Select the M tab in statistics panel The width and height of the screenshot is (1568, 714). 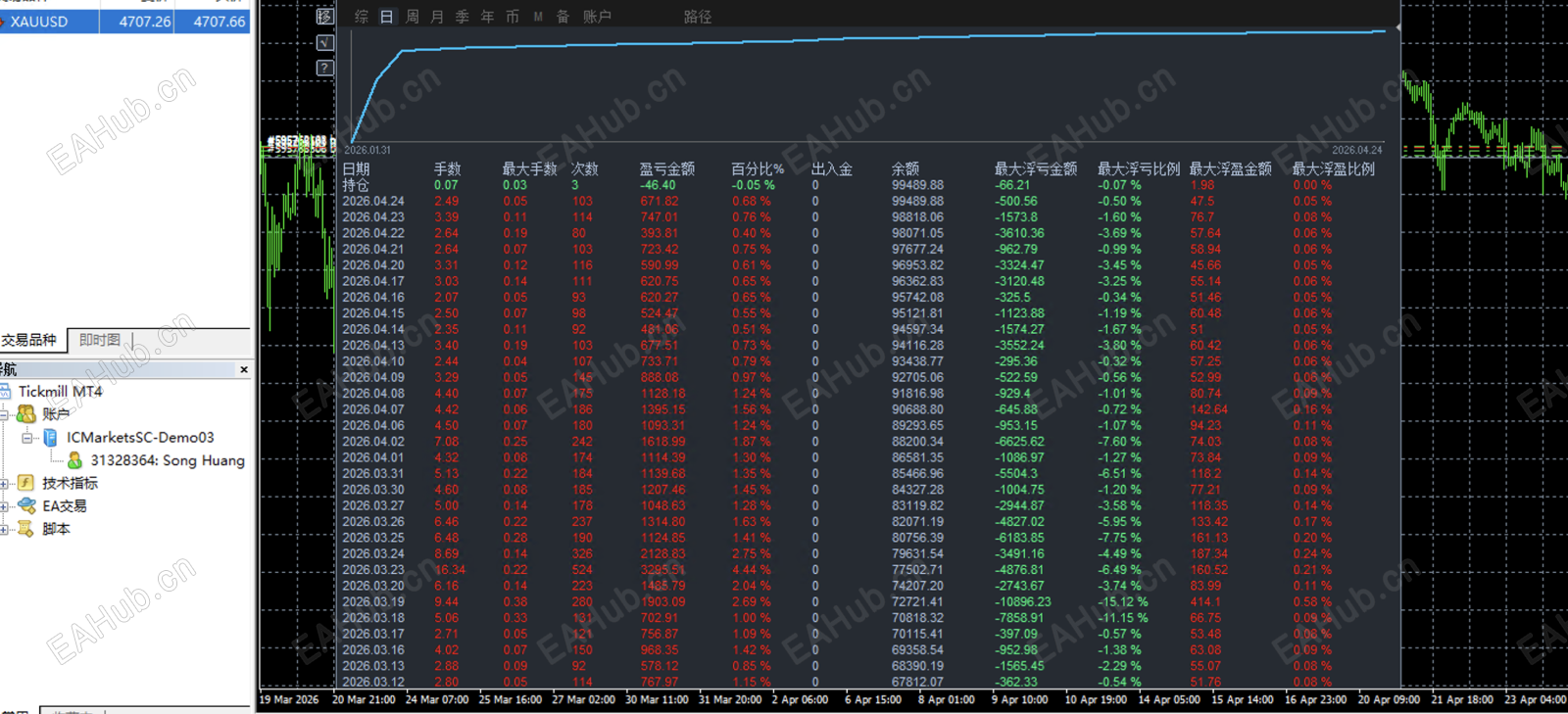(538, 17)
